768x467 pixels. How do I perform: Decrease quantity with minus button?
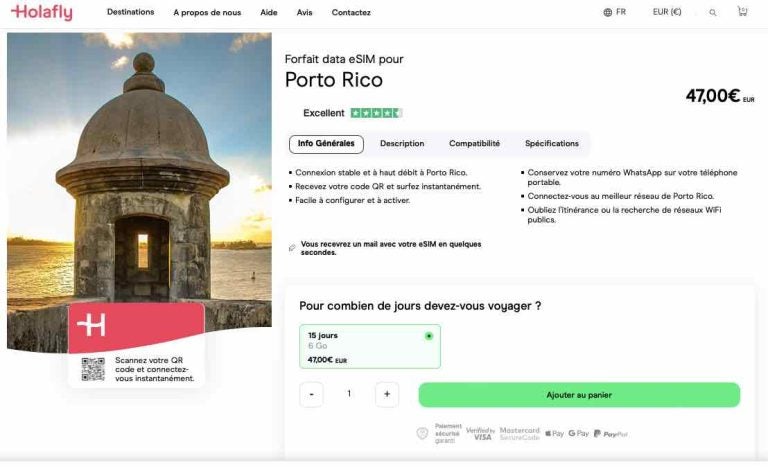click(312, 394)
